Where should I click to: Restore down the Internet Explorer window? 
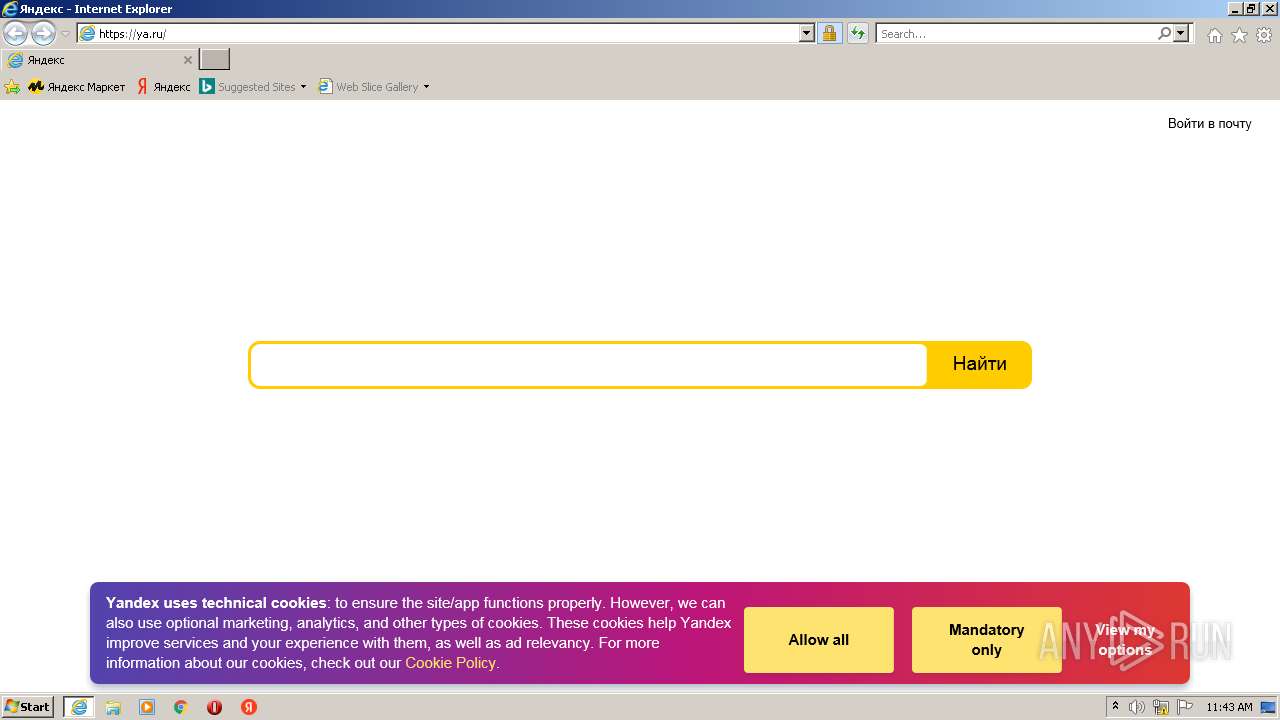(1251, 9)
